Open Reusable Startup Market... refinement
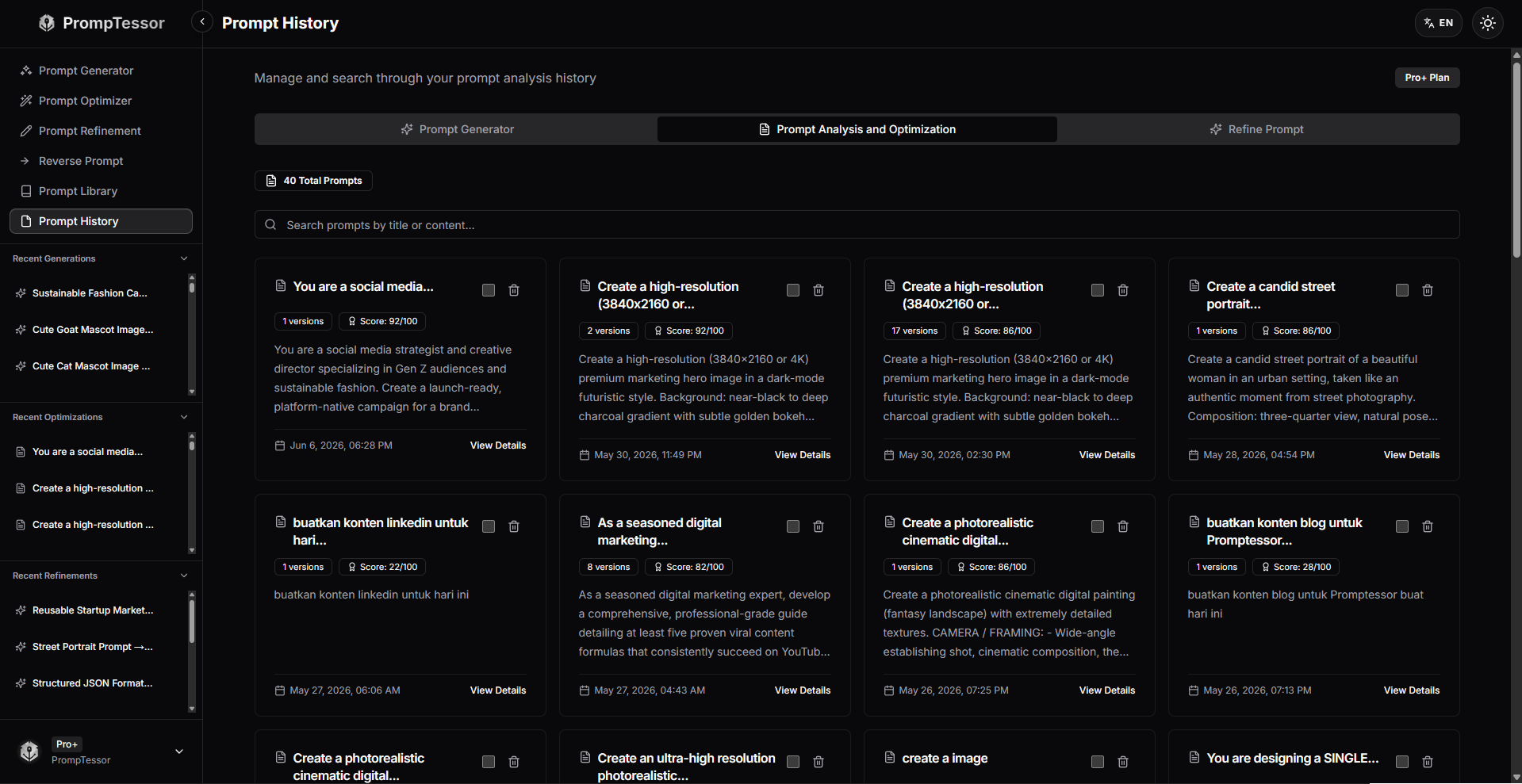1522x784 pixels. 89,610
